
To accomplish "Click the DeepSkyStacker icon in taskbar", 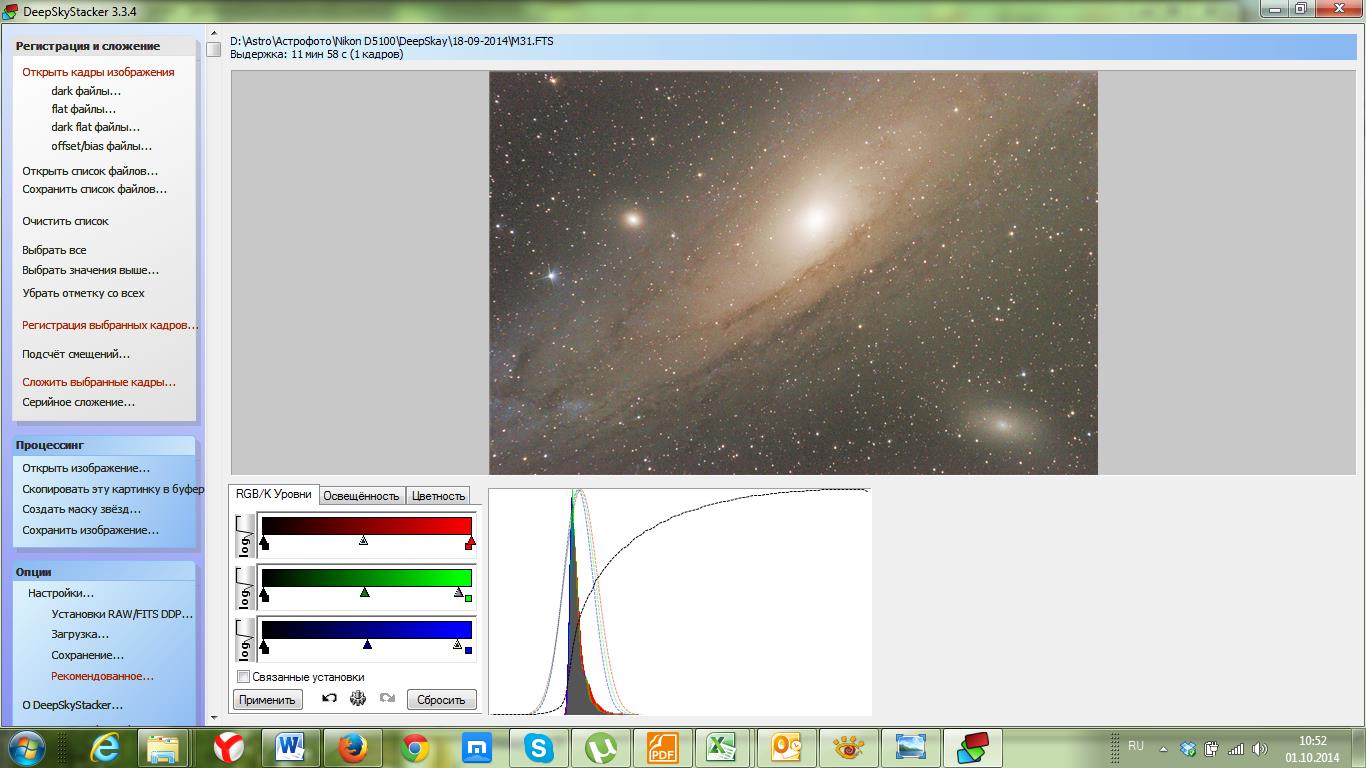I will click(x=972, y=747).
